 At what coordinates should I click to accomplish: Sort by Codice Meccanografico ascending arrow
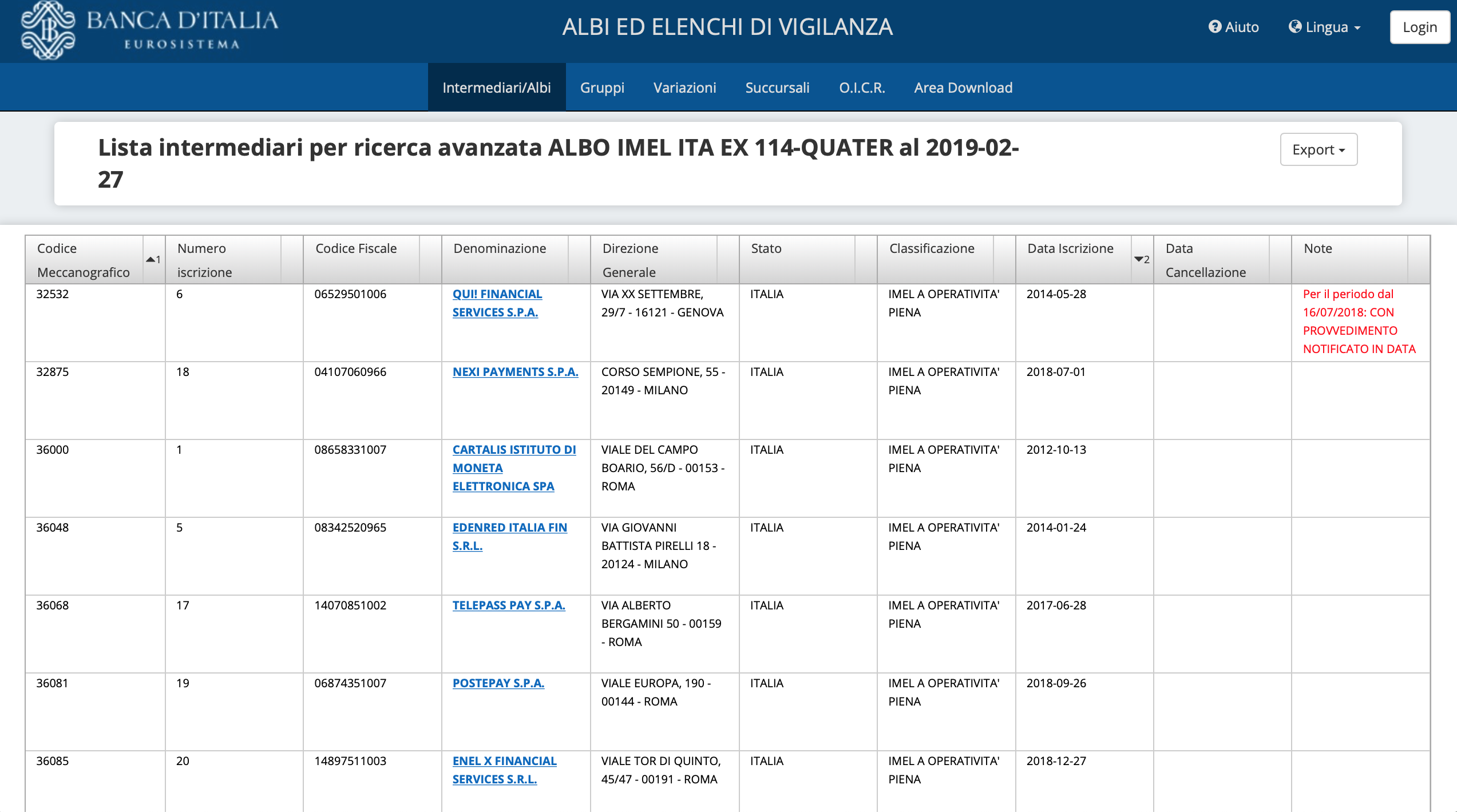click(x=153, y=260)
